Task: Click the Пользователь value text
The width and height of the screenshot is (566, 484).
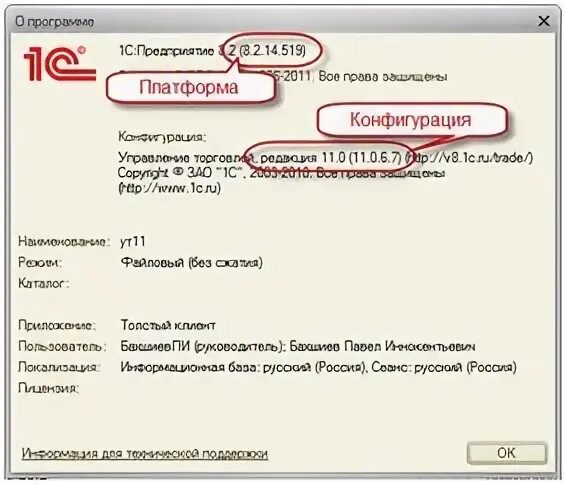Action: tap(298, 346)
